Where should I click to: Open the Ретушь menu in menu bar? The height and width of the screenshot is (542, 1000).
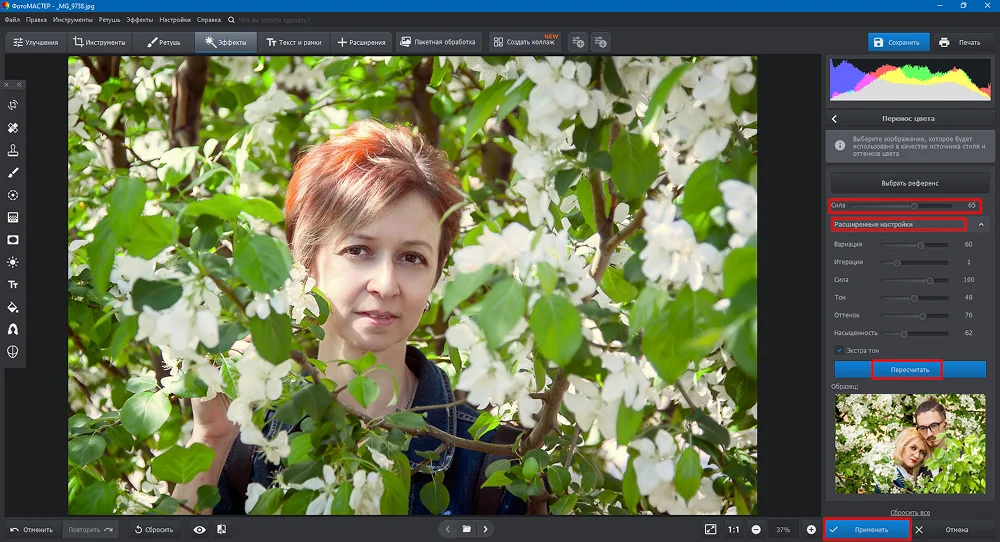pyautogui.click(x=110, y=20)
